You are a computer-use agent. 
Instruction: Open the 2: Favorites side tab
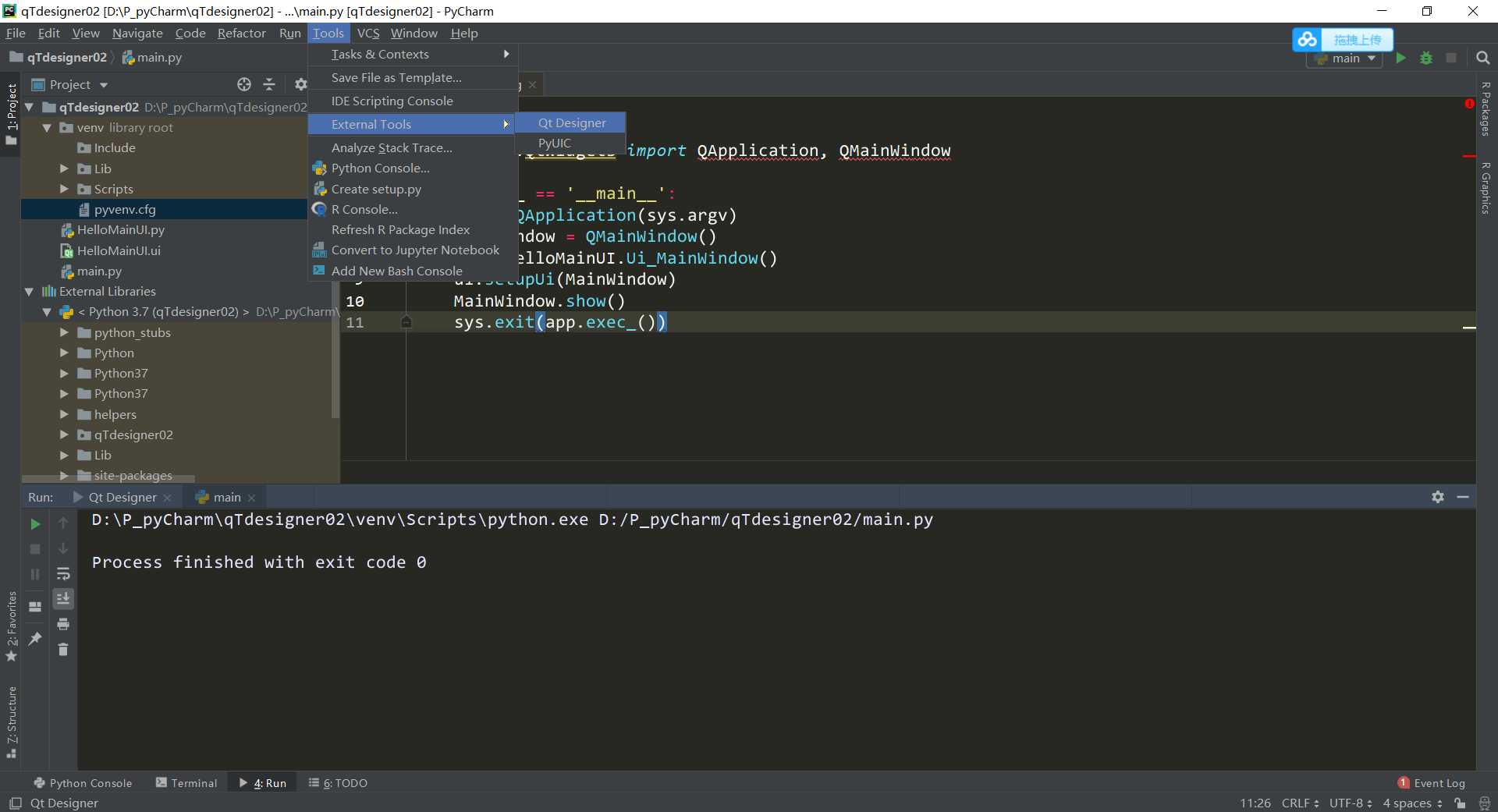coord(11,626)
